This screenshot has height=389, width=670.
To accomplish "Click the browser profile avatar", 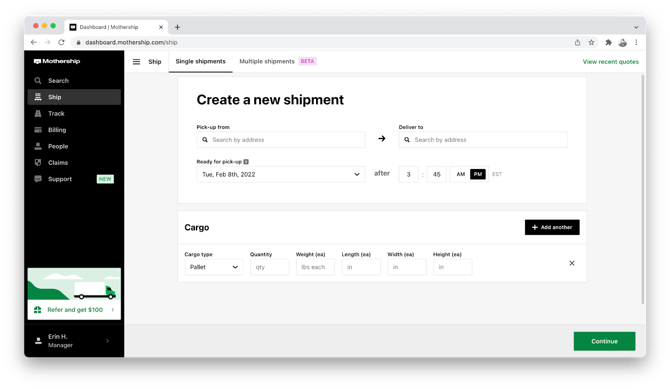I will point(623,42).
